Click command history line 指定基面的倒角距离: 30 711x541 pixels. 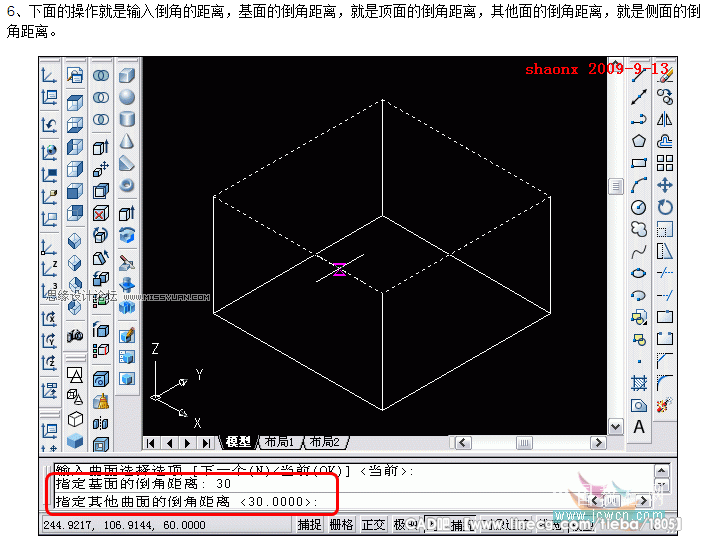pyautogui.click(x=143, y=484)
